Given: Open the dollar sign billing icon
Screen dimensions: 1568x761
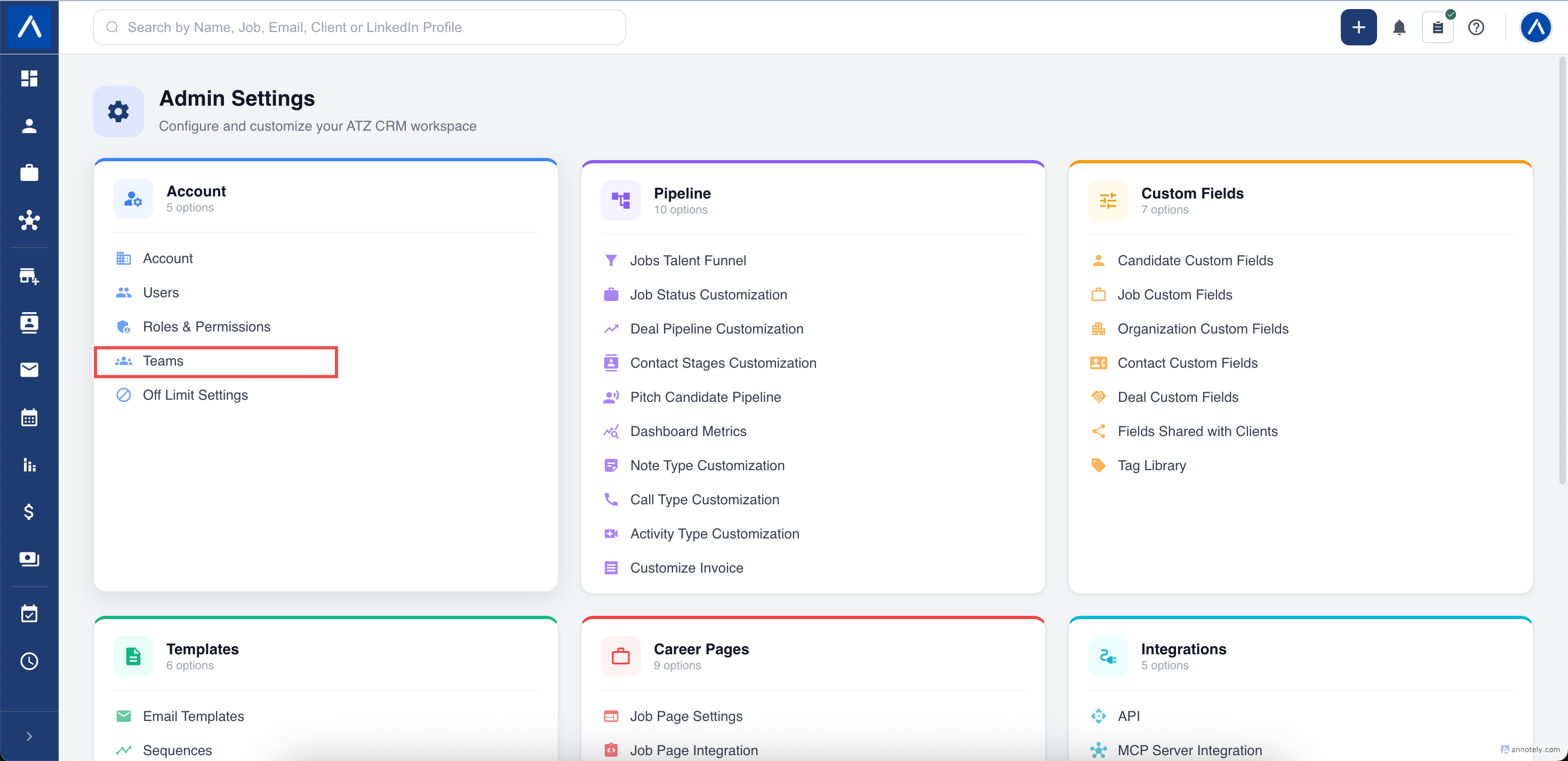Looking at the screenshot, I should (x=29, y=512).
